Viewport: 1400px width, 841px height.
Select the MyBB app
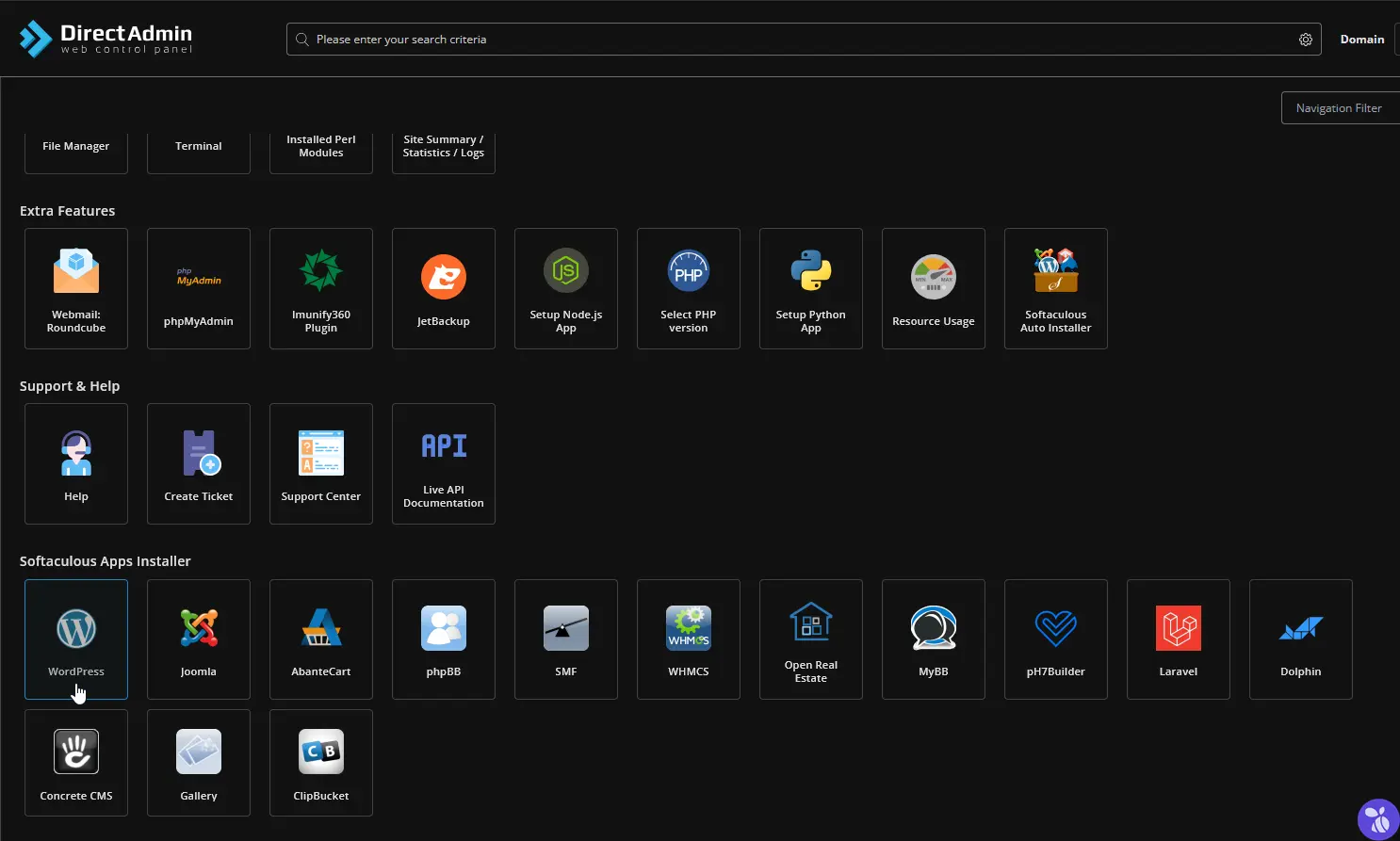pyautogui.click(x=934, y=639)
